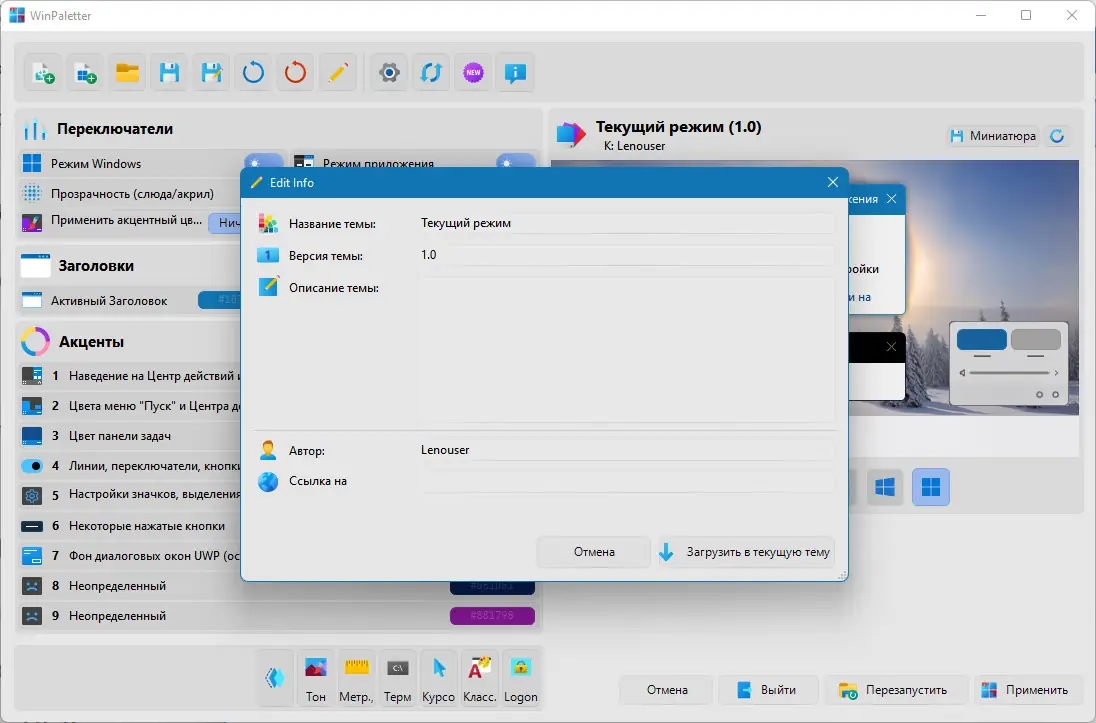The width and height of the screenshot is (1096, 723).
Task: Pick the purple #881798 color swatch
Action: point(492,615)
